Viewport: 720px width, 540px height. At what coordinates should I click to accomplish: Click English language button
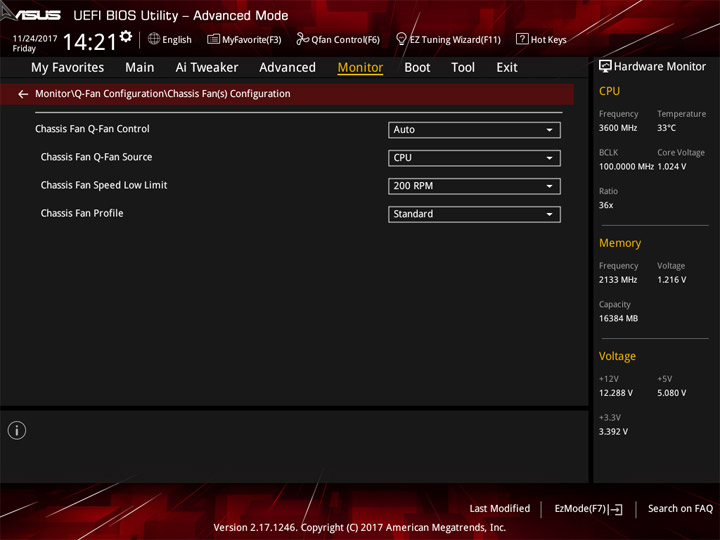(x=177, y=40)
